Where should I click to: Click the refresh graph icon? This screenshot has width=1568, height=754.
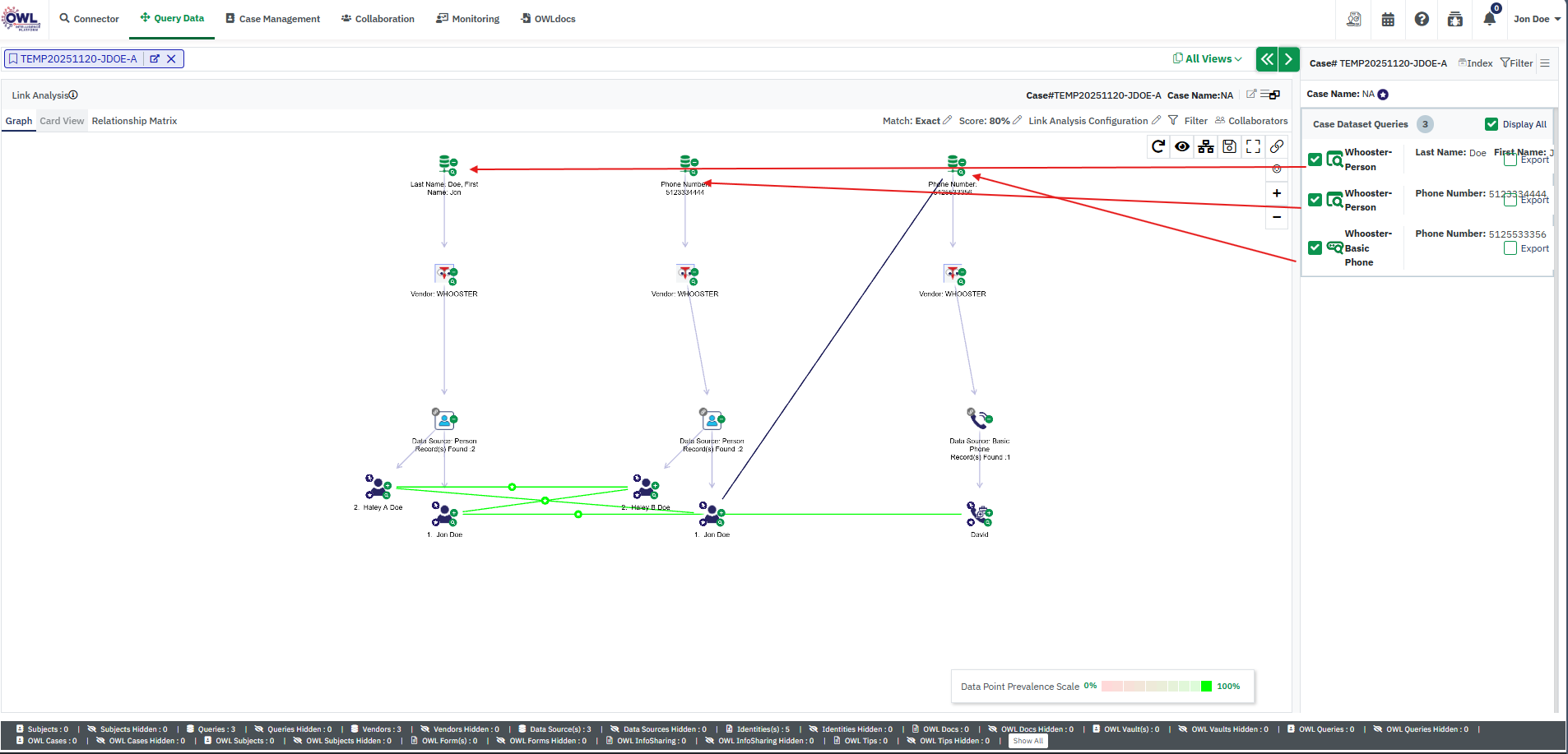1158,146
